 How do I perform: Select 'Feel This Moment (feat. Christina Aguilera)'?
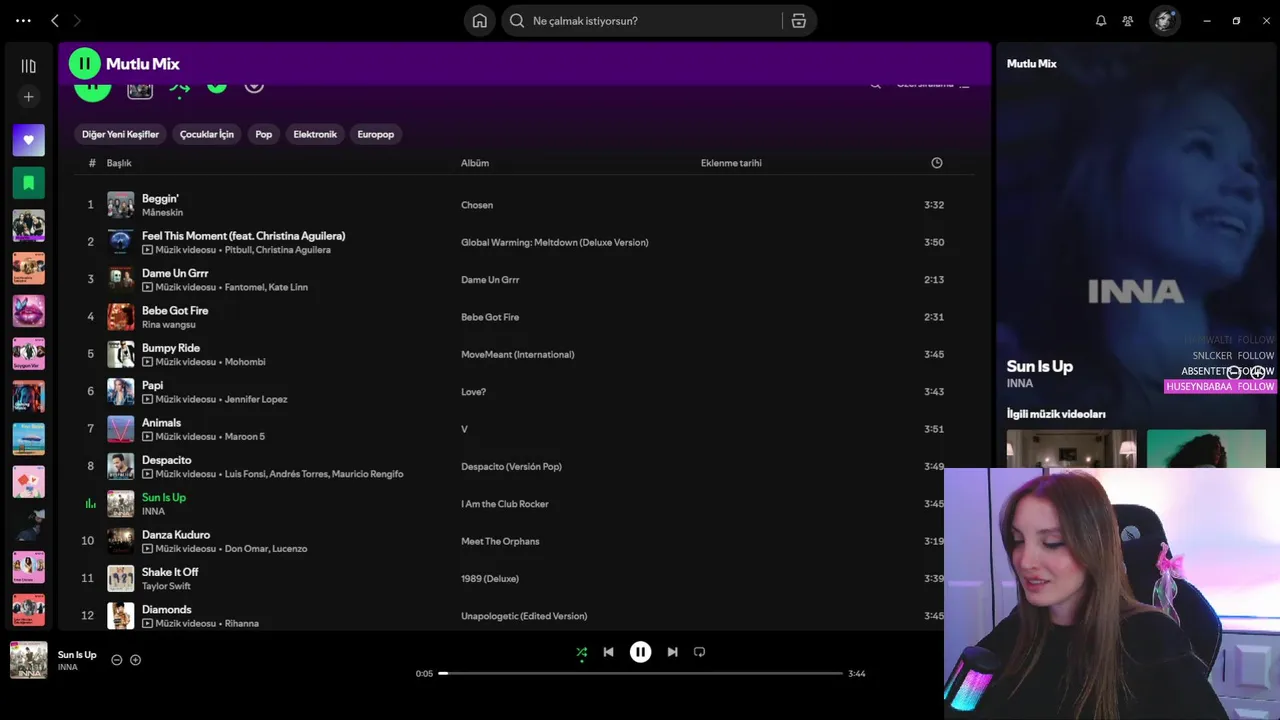(x=243, y=236)
